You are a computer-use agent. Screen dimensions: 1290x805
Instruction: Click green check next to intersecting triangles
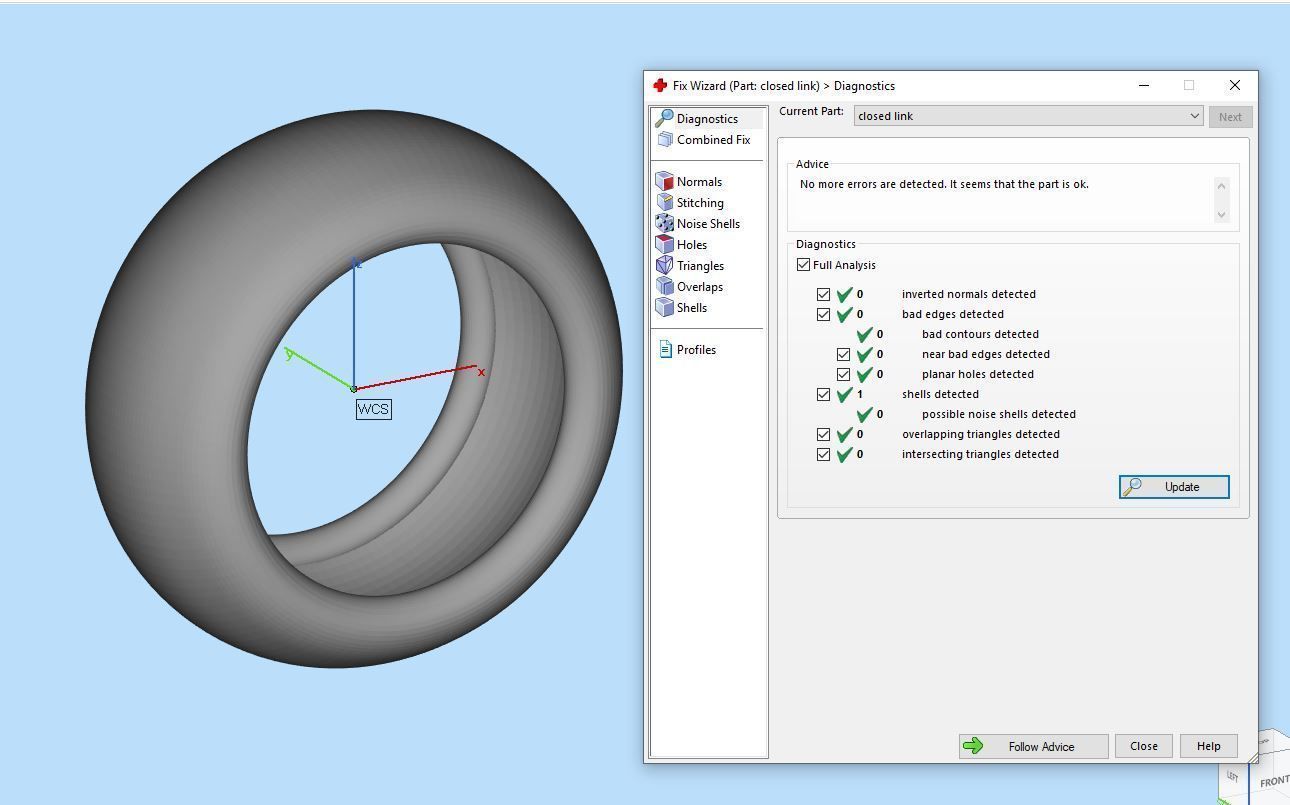845,454
